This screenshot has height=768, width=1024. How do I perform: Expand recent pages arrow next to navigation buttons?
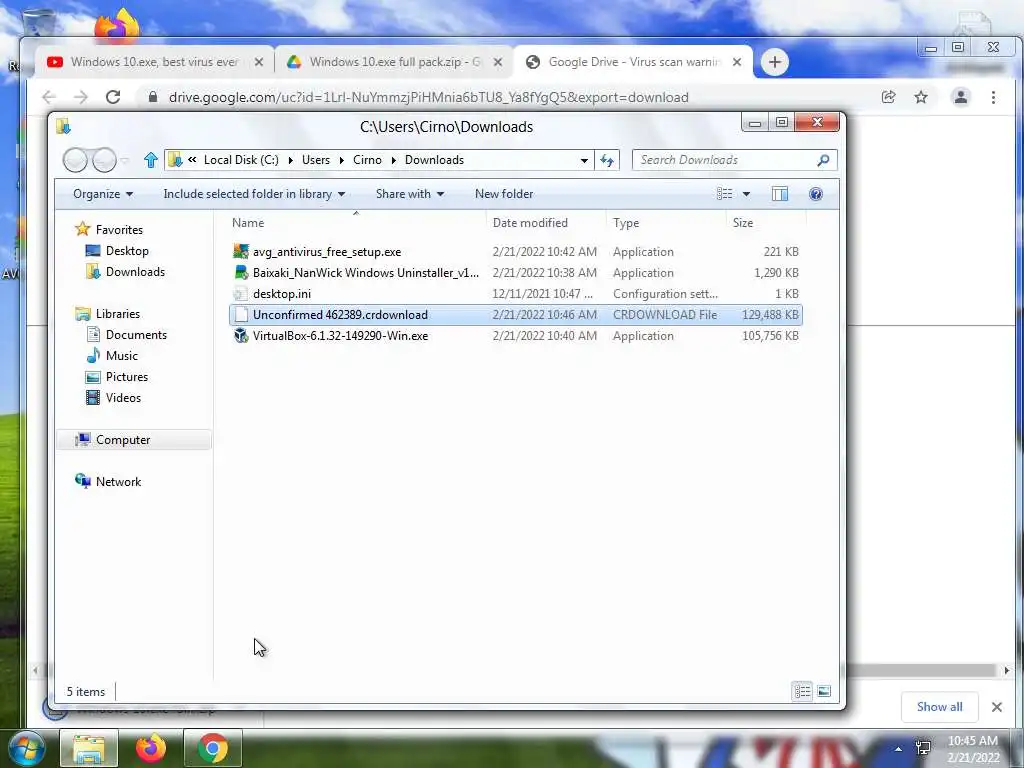click(x=125, y=160)
